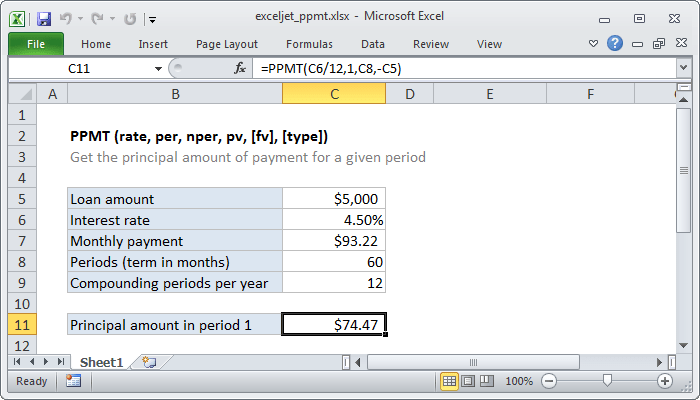Insert a new worksheet with the tab icon

click(149, 362)
